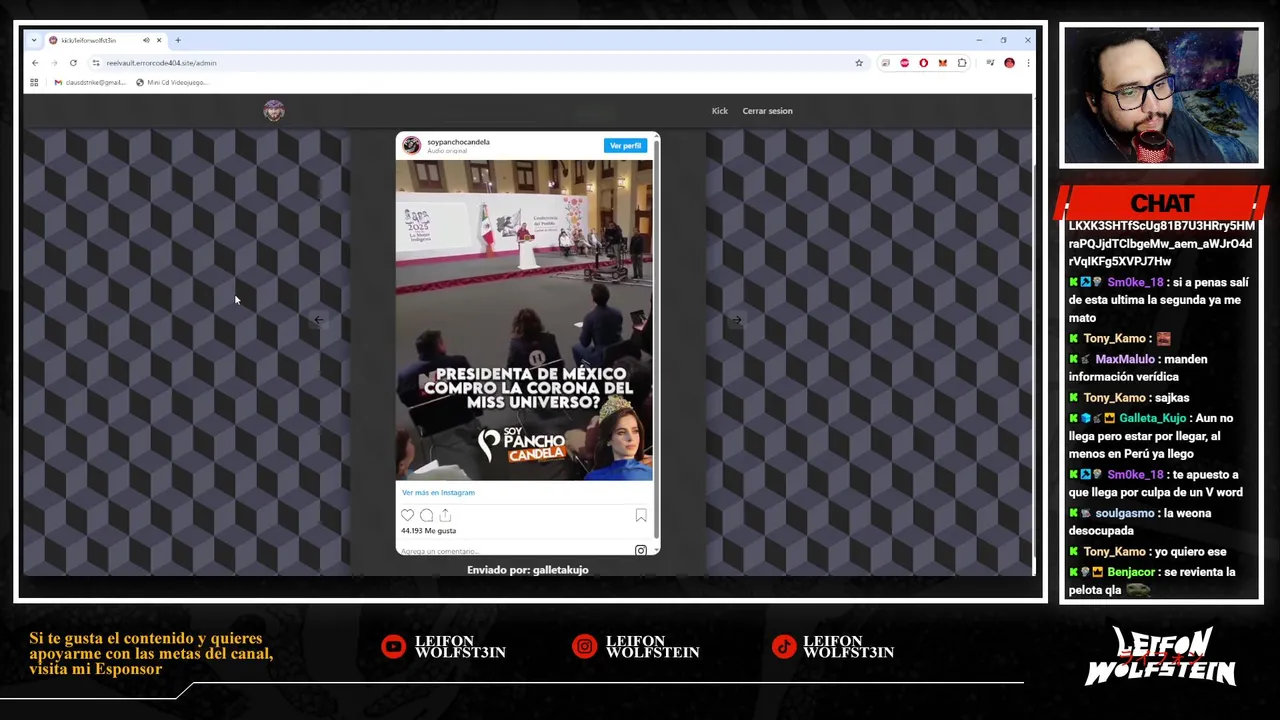Click Benjacor username in chat
The width and height of the screenshot is (1280, 720).
tap(1131, 572)
